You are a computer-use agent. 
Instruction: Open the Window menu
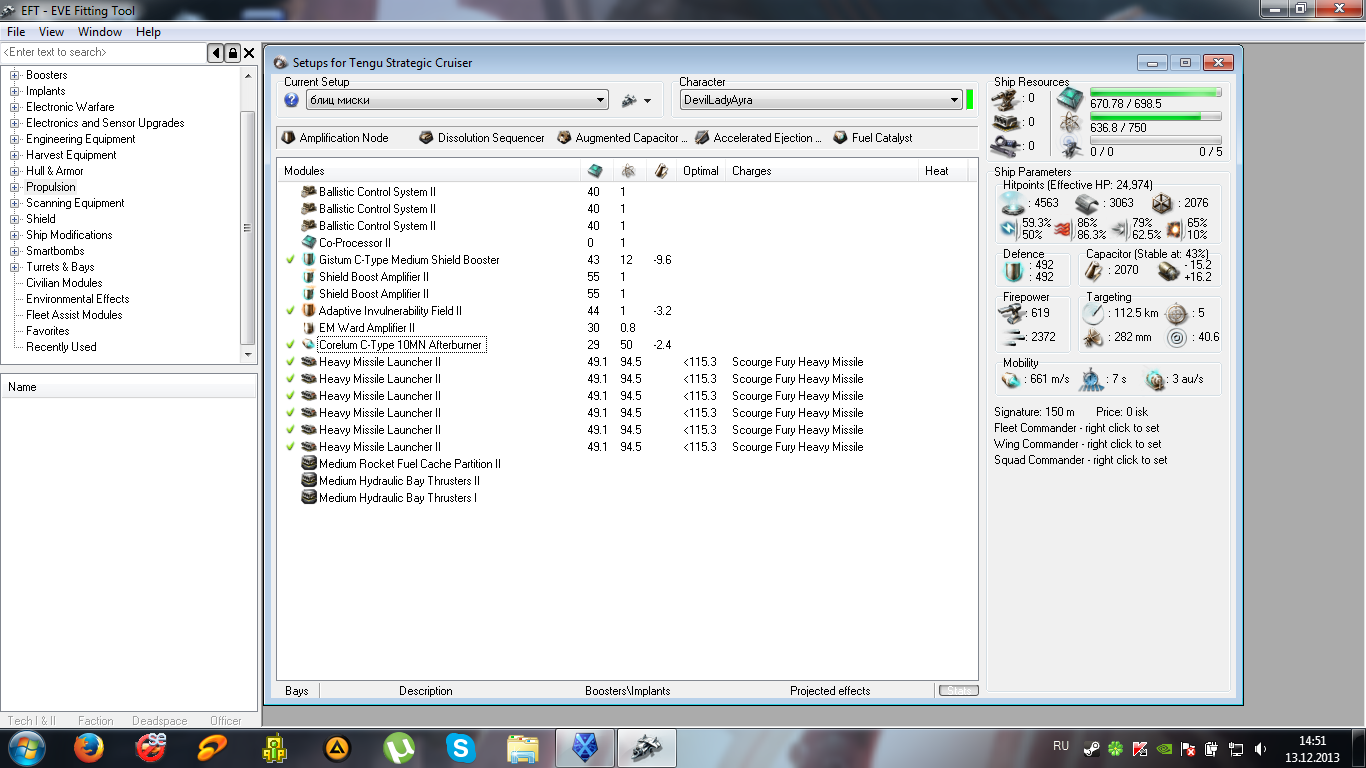(x=100, y=32)
